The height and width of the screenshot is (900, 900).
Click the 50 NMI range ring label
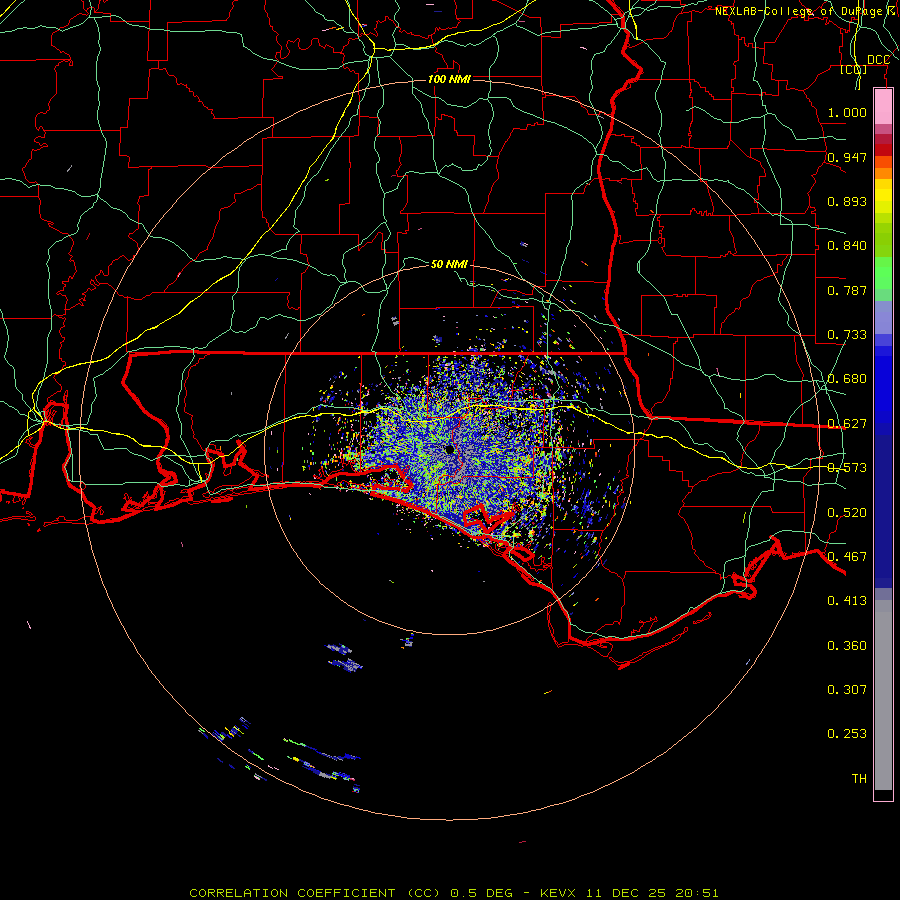click(449, 264)
